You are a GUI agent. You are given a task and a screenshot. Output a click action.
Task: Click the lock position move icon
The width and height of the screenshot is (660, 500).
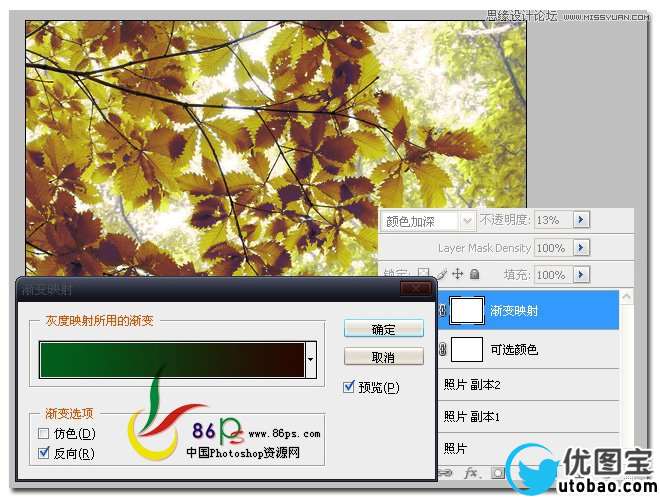click(458, 274)
